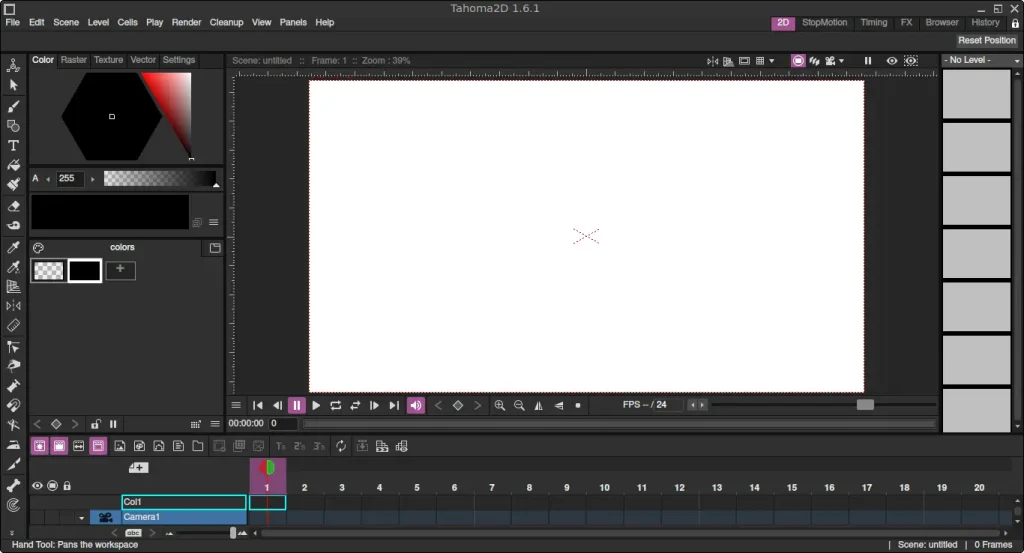Open the style editor hamburger menu

[x=214, y=223]
